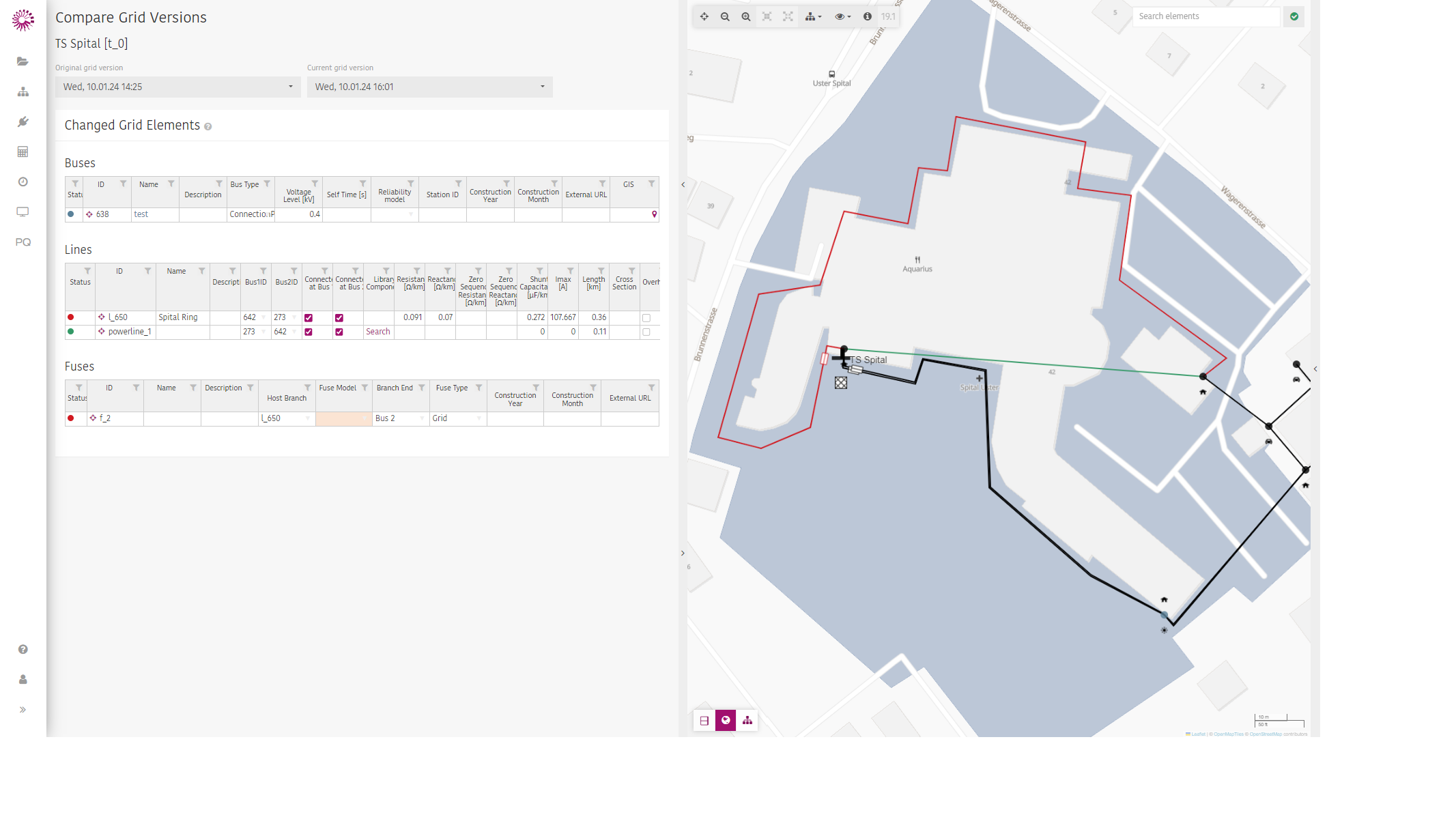The height and width of the screenshot is (819, 1456).
Task: Switch to the table view tab below map
Action: (704, 721)
